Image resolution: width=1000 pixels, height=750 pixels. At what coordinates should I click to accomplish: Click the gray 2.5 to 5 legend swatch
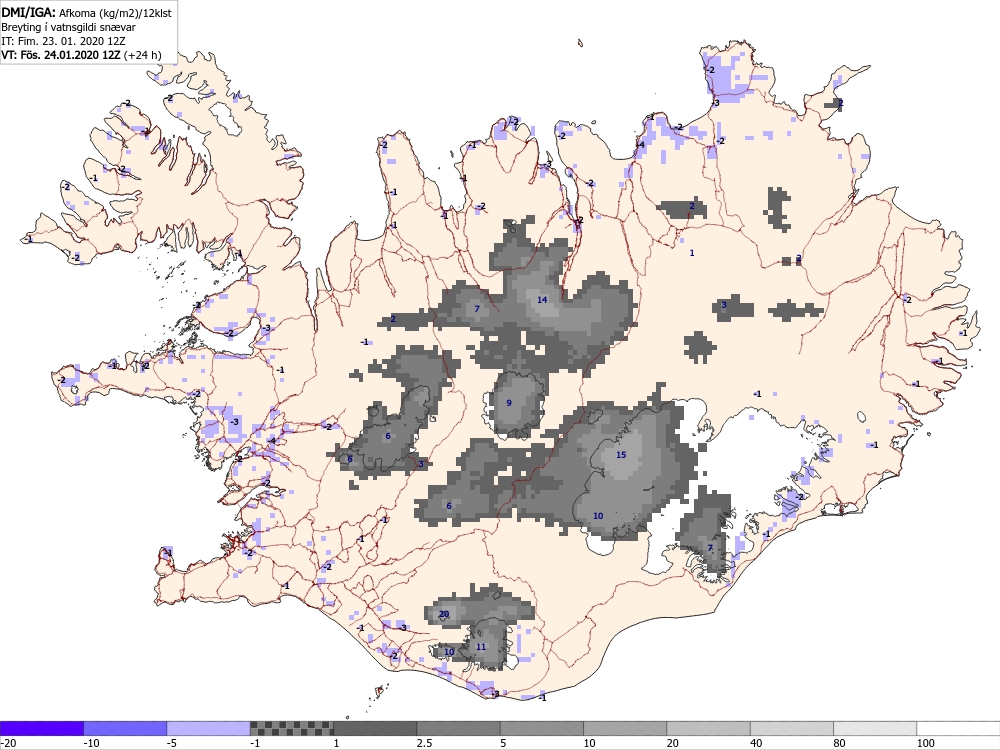click(459, 728)
